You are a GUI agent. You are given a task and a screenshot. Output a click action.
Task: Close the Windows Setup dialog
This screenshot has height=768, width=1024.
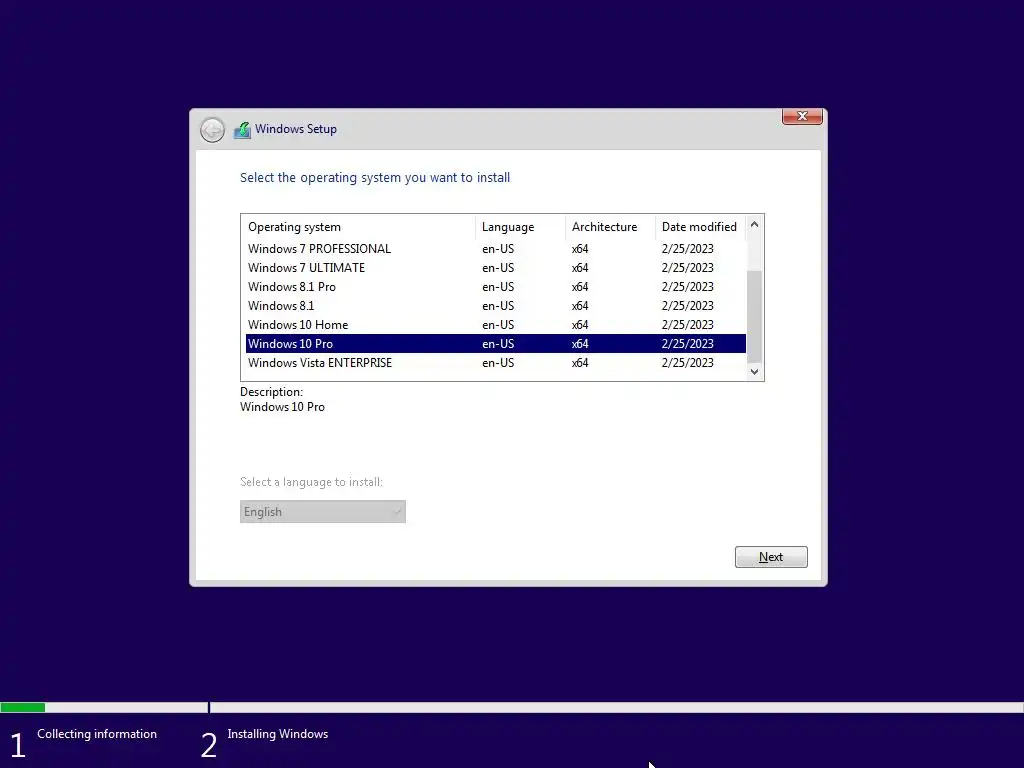802,116
